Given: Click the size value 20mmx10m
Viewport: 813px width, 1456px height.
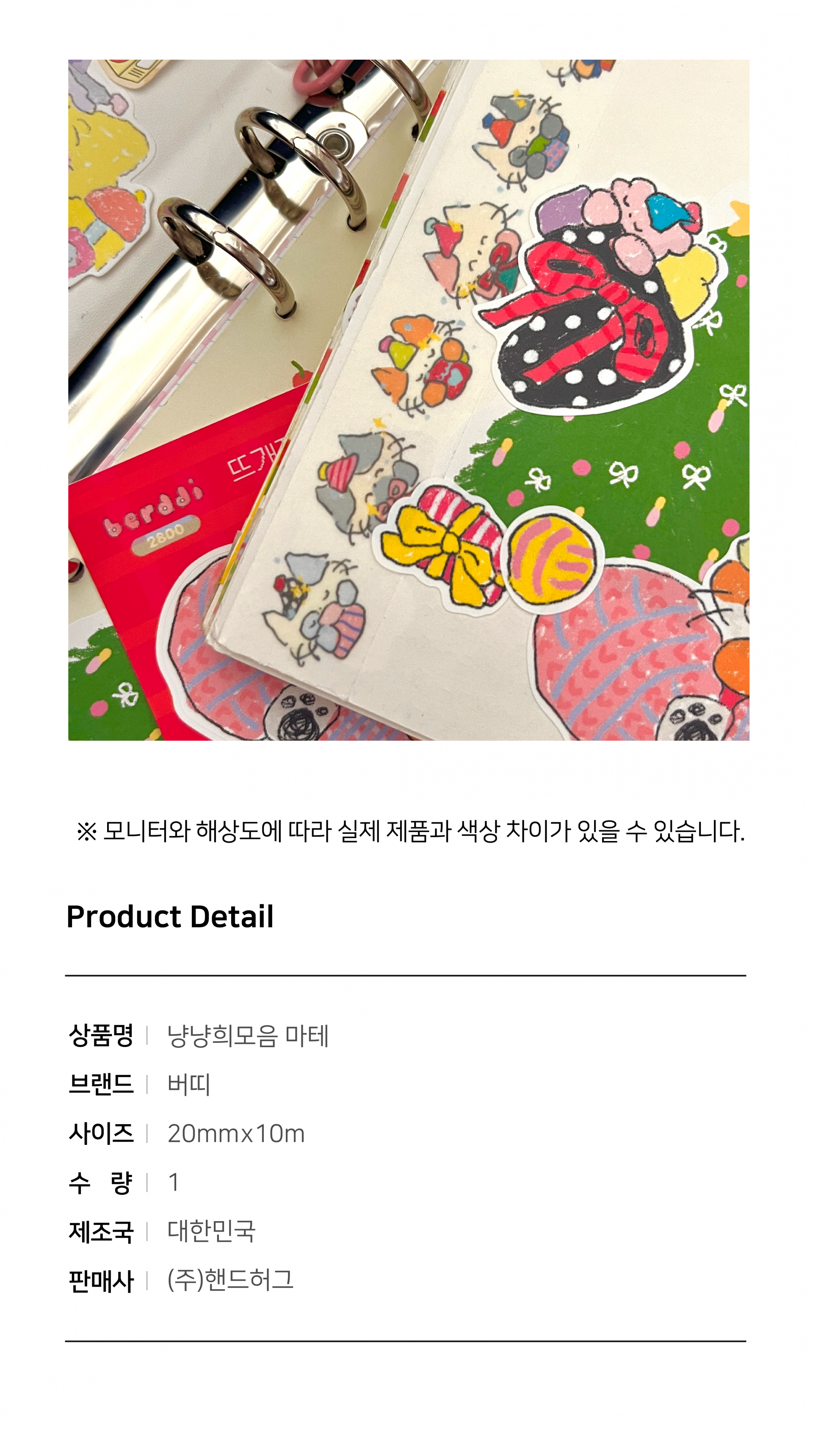Looking at the screenshot, I should 236,1133.
